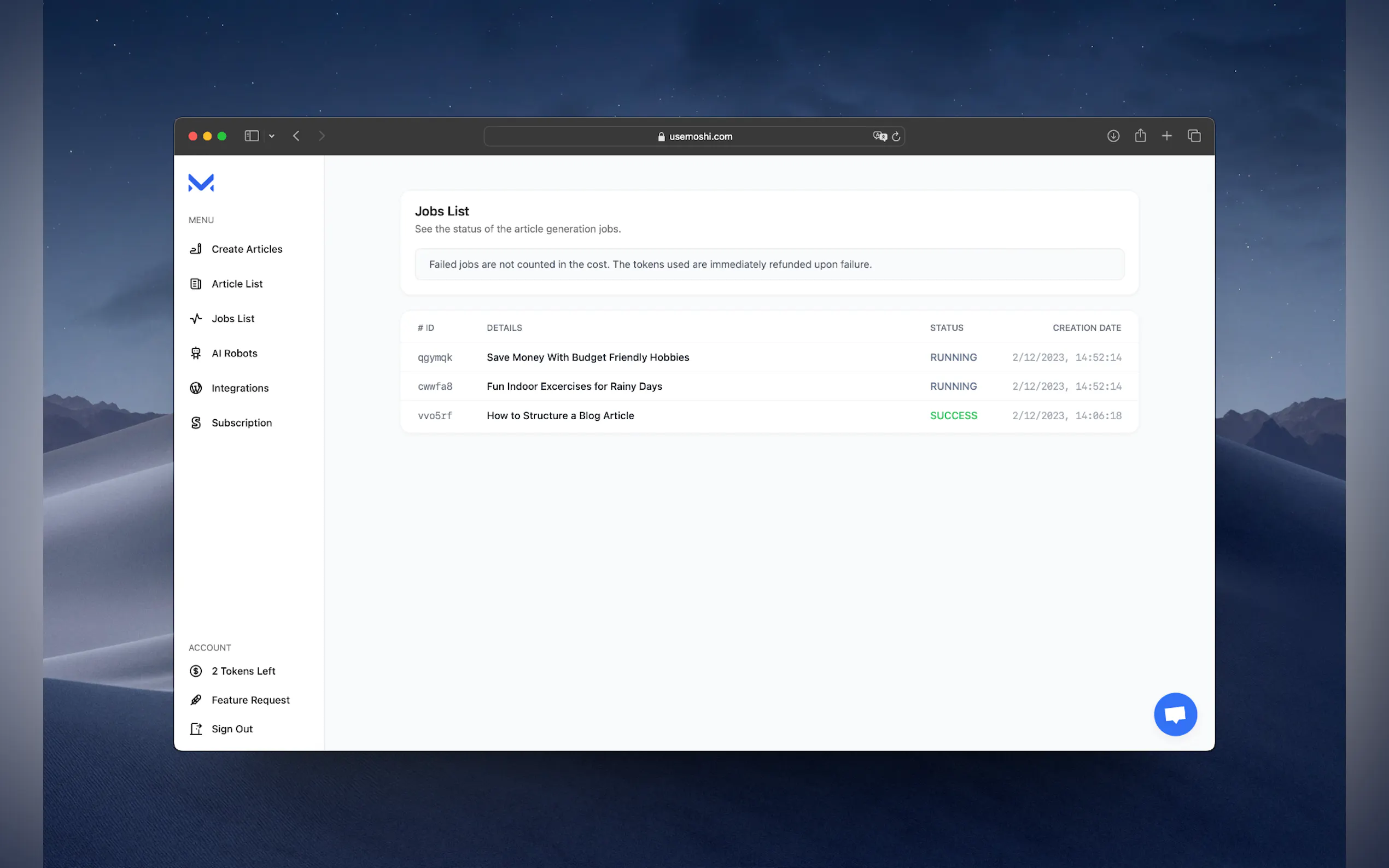Go back using browser back arrow

pos(296,136)
